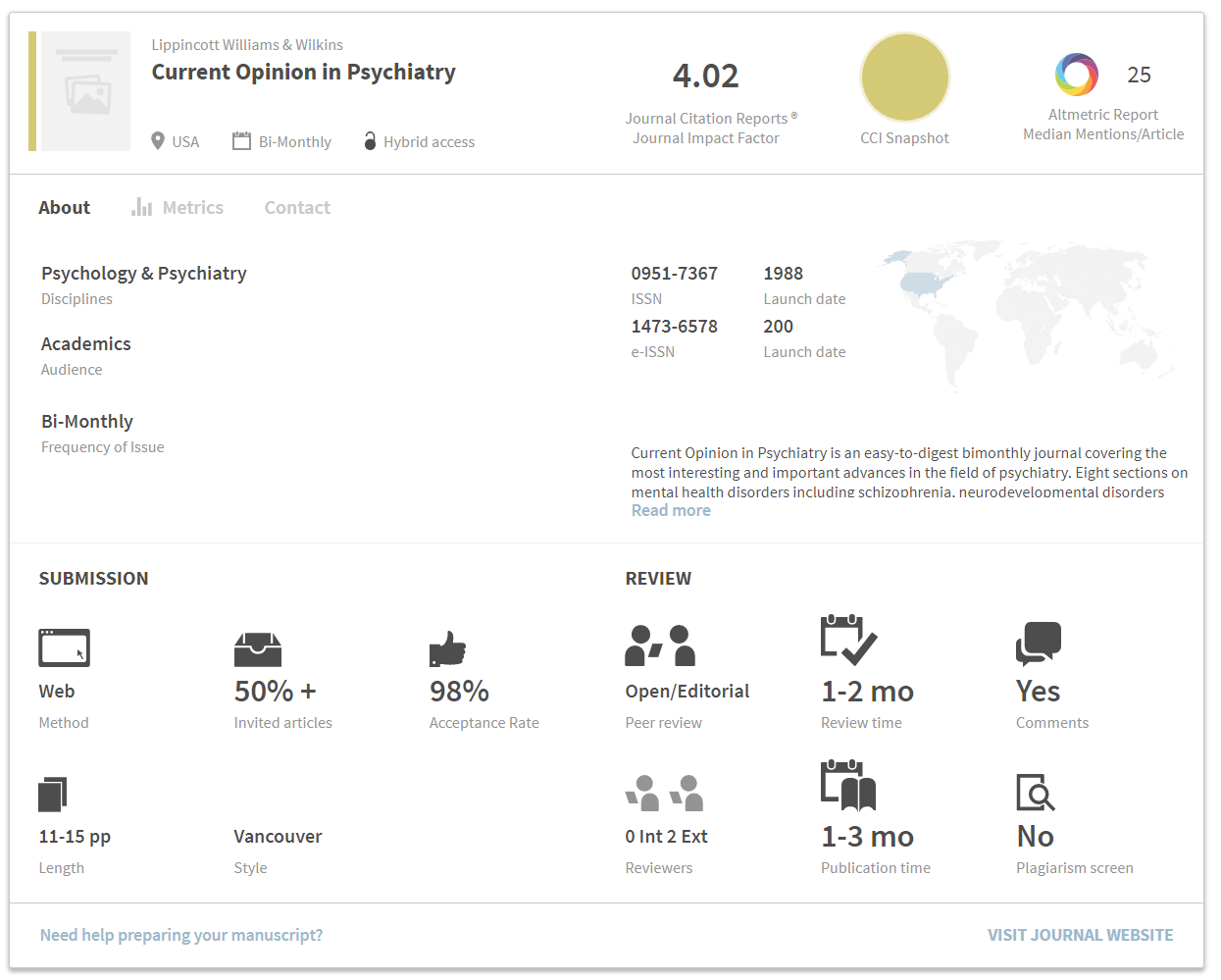Click the Vancouver style text
Screen dimensions: 1221x980
(x=278, y=836)
